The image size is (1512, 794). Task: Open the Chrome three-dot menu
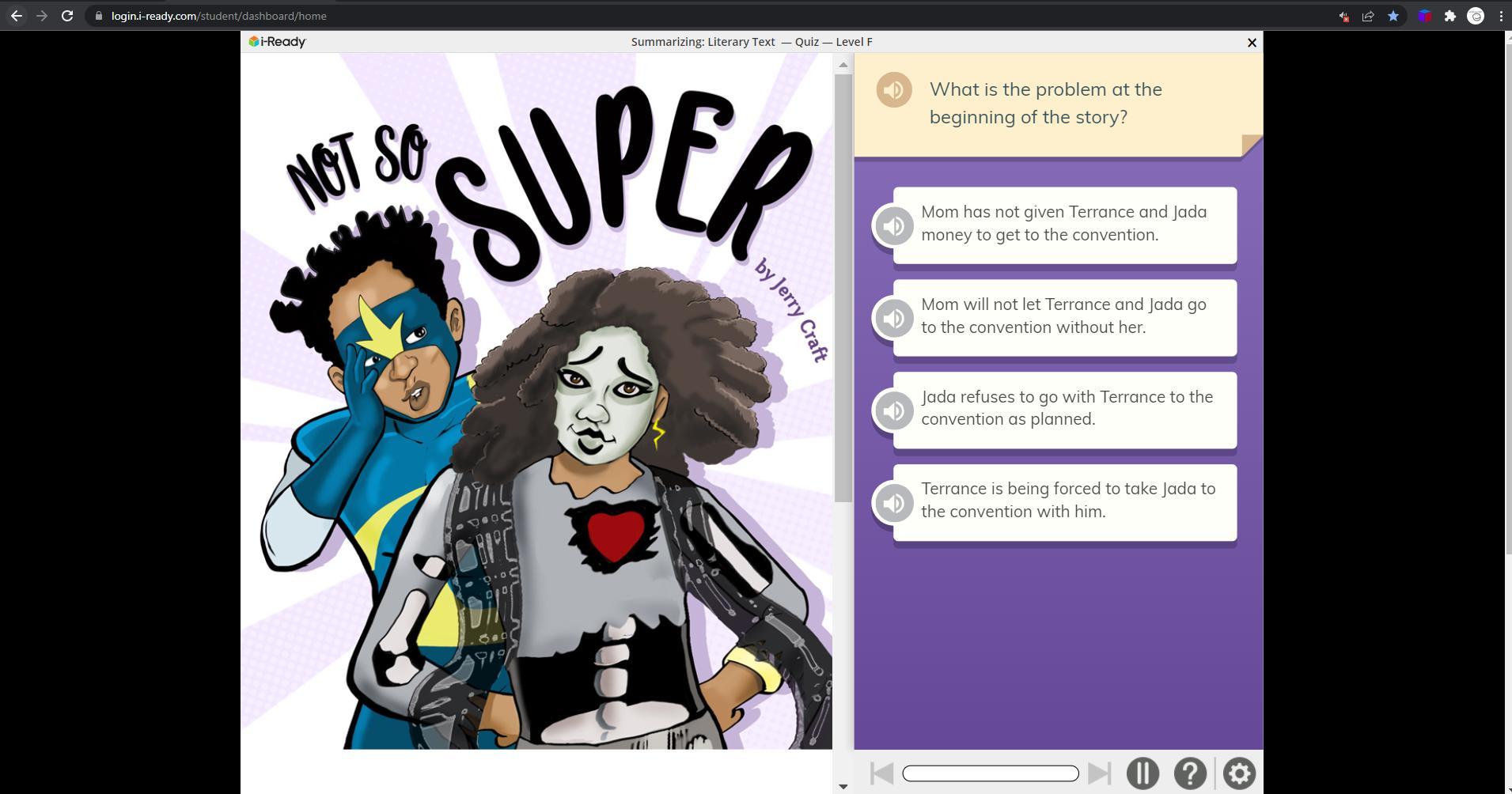1501,16
